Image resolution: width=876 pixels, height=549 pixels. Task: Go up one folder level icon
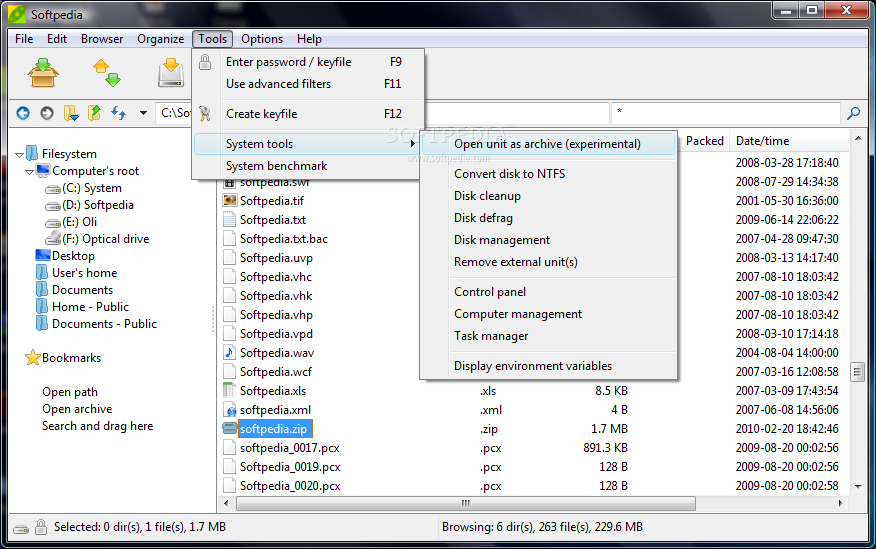click(94, 113)
